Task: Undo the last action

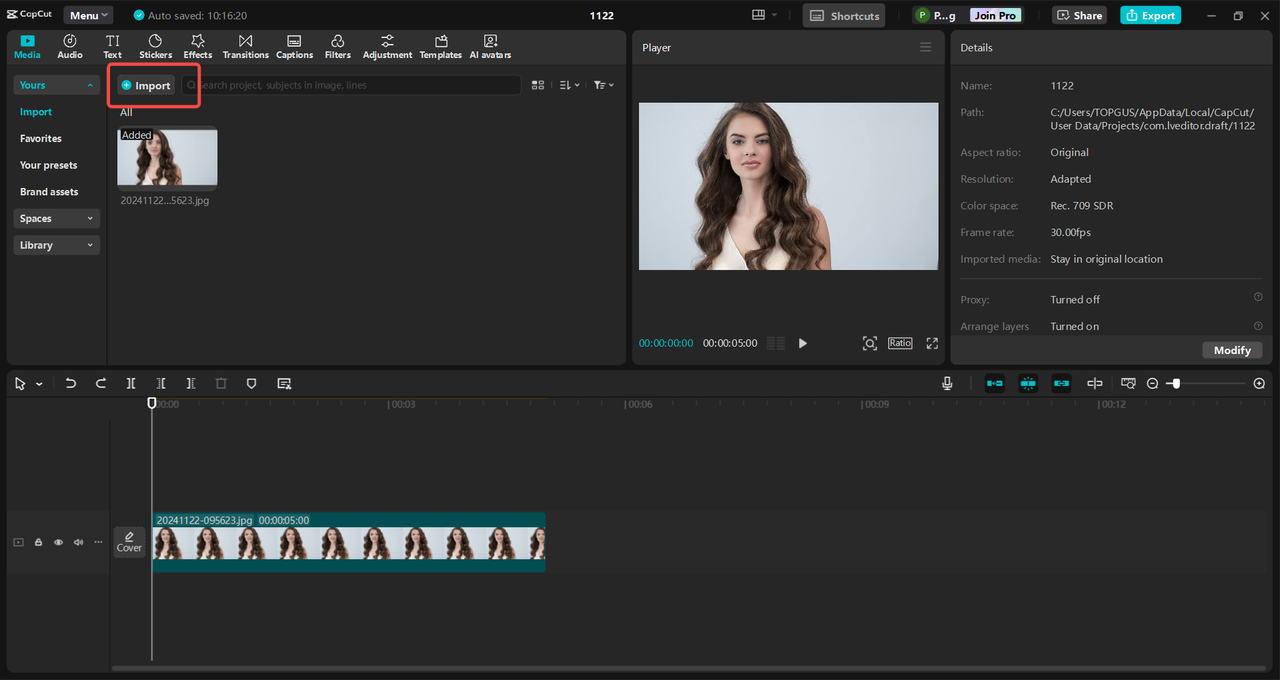Action: coord(70,383)
